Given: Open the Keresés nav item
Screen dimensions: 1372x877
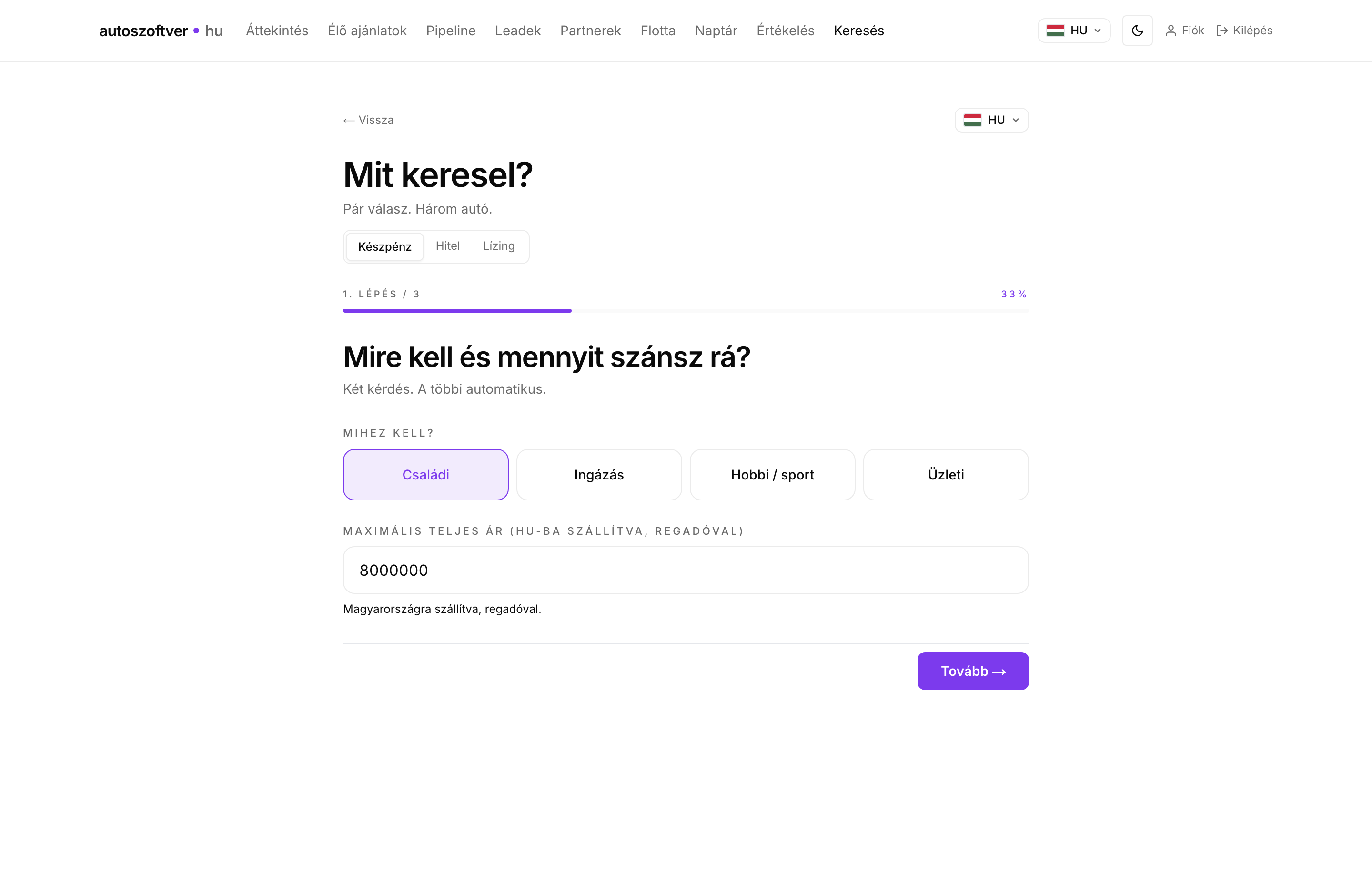Looking at the screenshot, I should [858, 31].
